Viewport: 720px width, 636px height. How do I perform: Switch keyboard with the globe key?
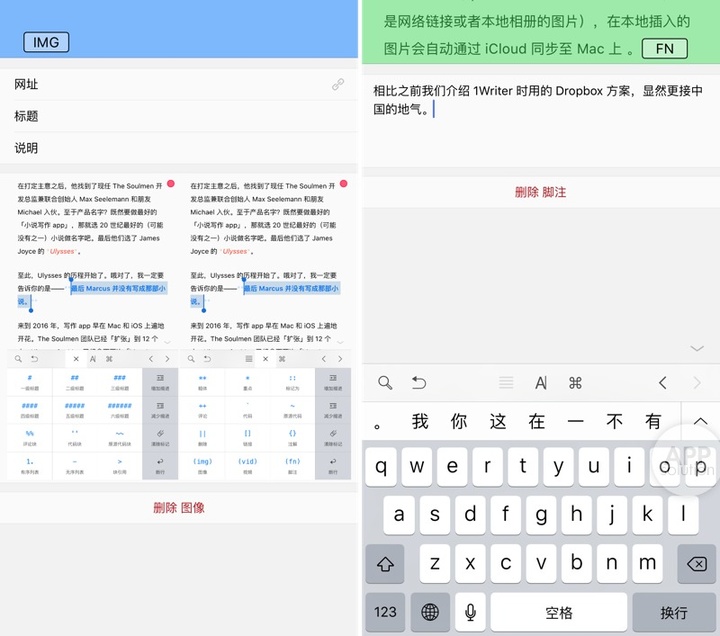click(430, 611)
